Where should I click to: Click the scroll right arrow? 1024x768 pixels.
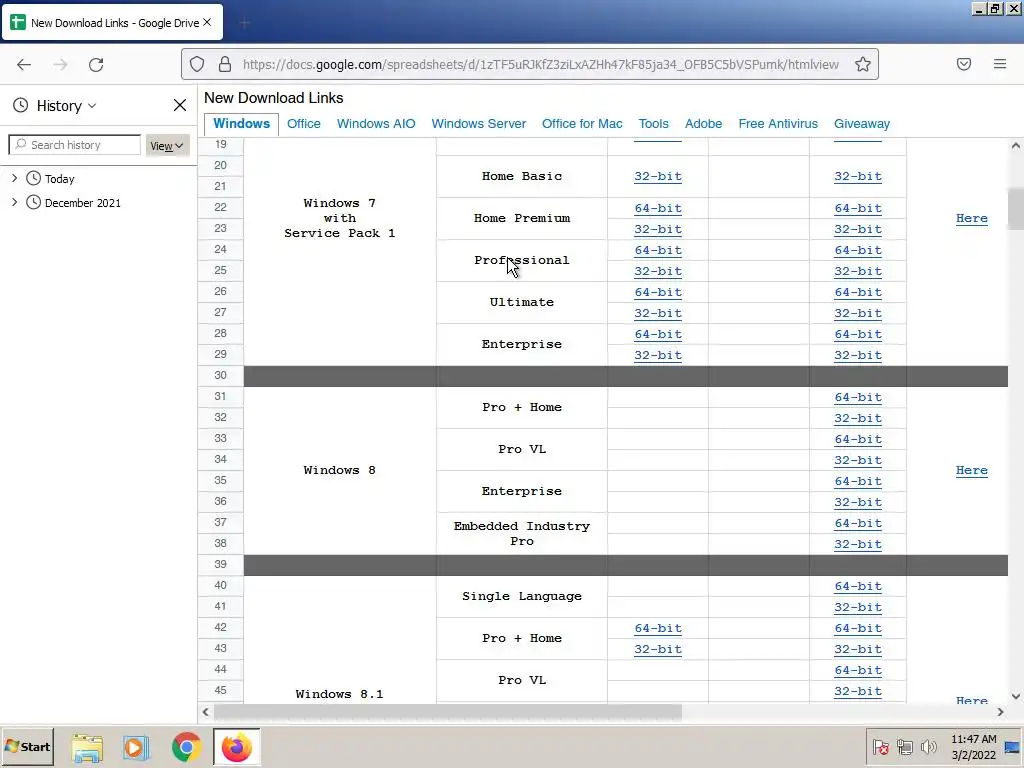pos(1000,712)
